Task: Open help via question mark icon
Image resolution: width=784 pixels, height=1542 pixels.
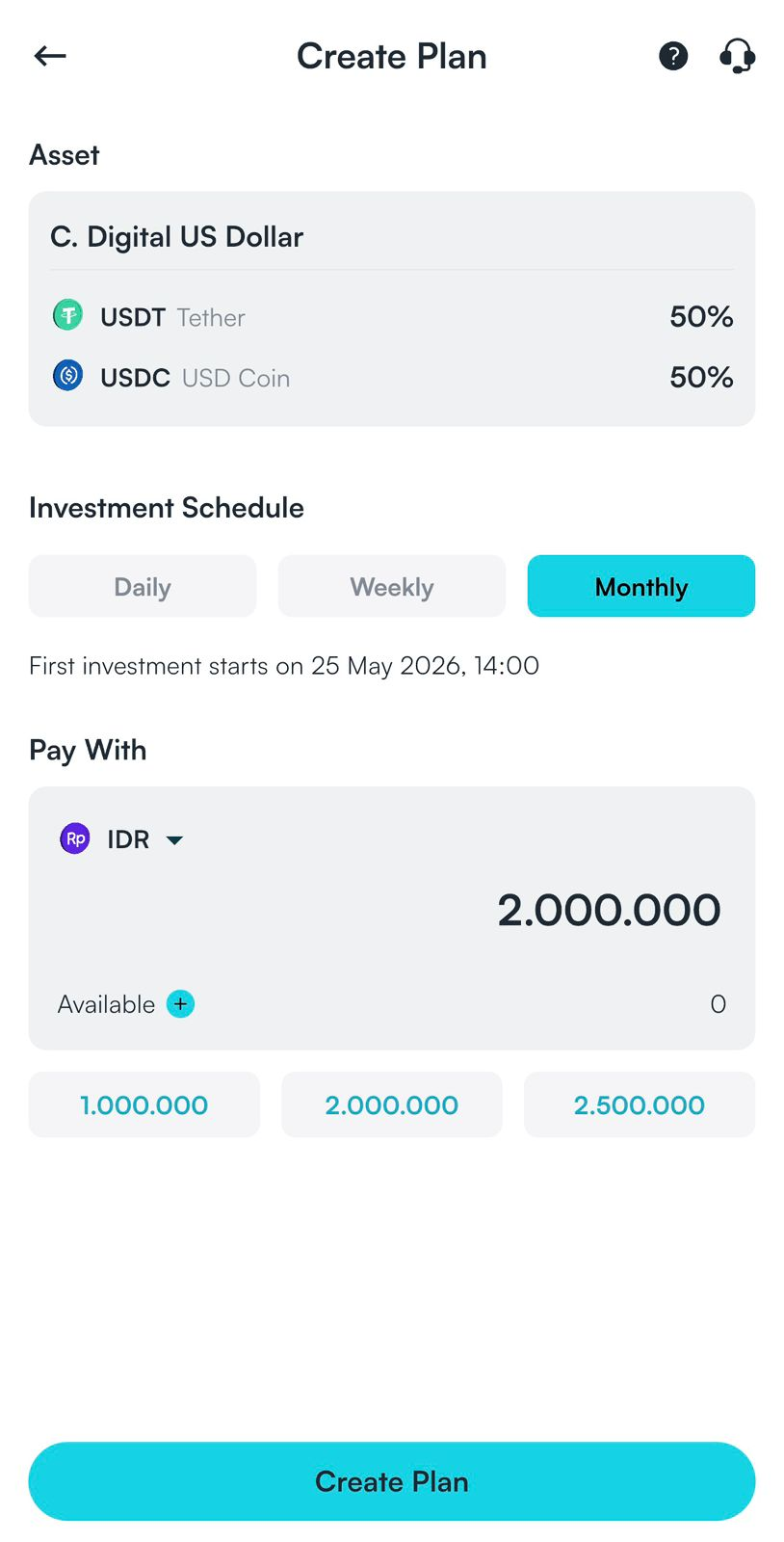Action: coord(673,56)
